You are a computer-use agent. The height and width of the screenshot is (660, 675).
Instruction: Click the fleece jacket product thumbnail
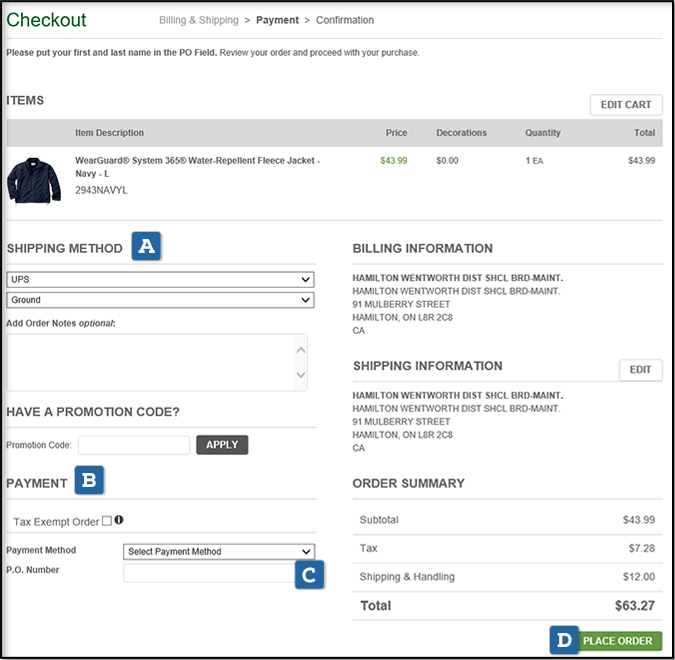(33, 178)
